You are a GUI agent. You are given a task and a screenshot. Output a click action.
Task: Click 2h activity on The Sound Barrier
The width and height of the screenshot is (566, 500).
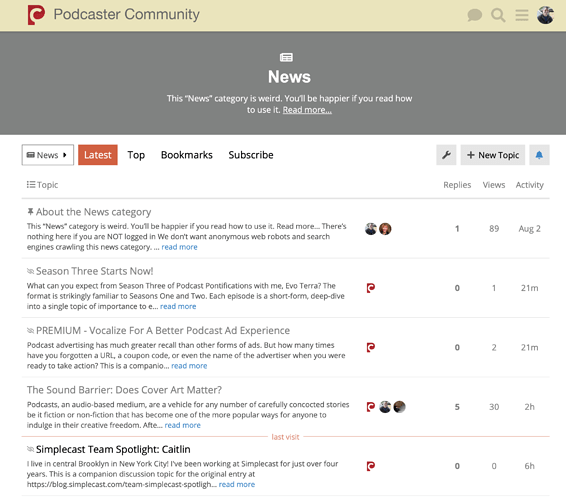point(530,407)
